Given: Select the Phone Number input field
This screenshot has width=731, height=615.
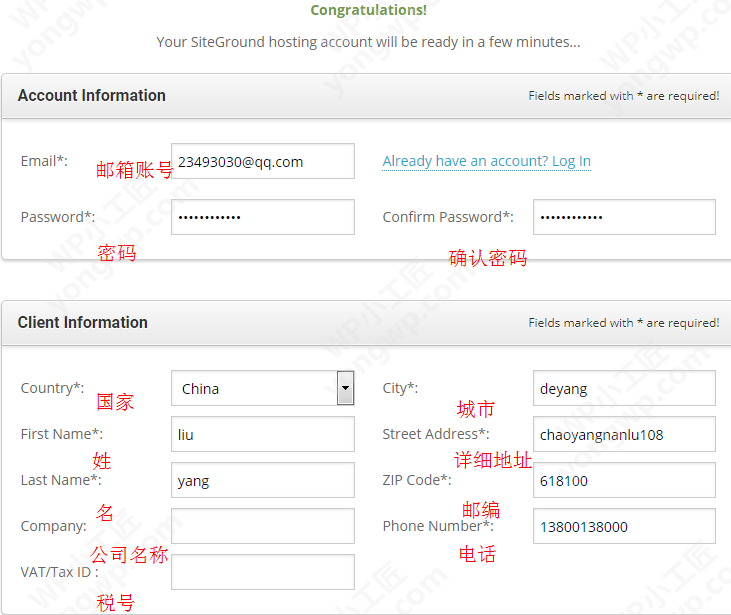Looking at the screenshot, I should (x=624, y=526).
